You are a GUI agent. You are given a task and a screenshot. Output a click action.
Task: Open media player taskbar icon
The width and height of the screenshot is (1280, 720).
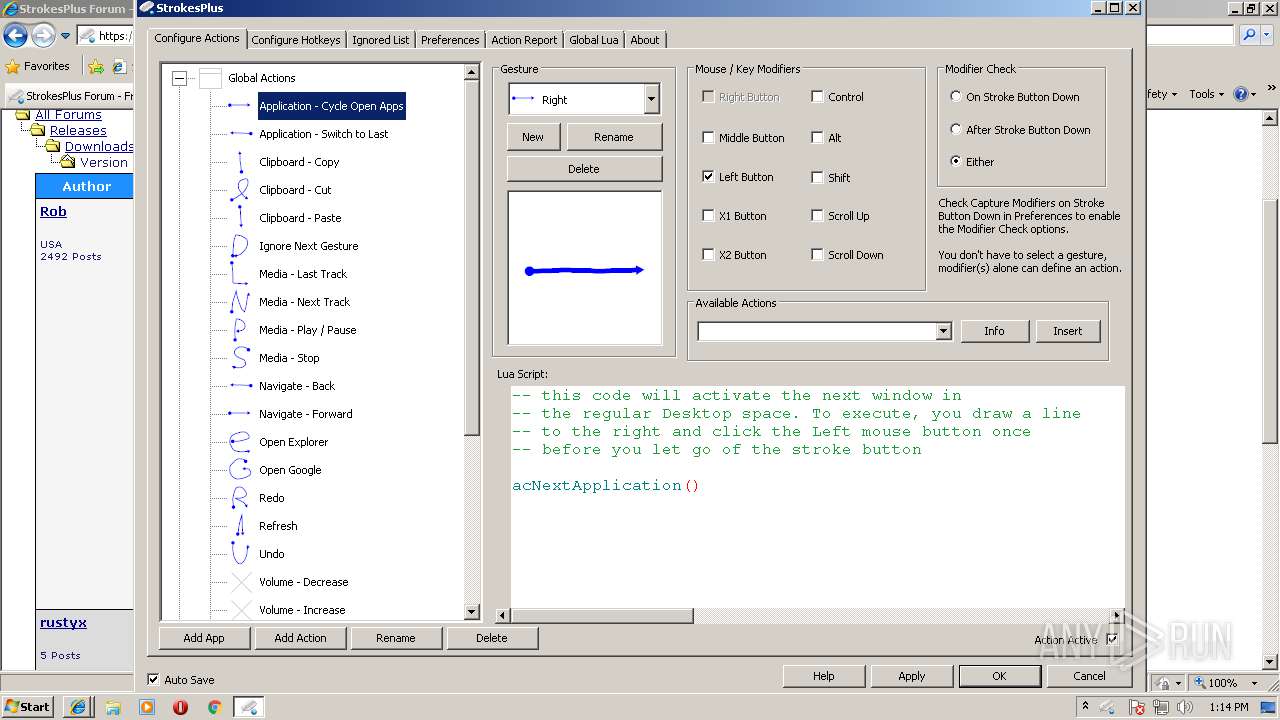click(x=147, y=707)
